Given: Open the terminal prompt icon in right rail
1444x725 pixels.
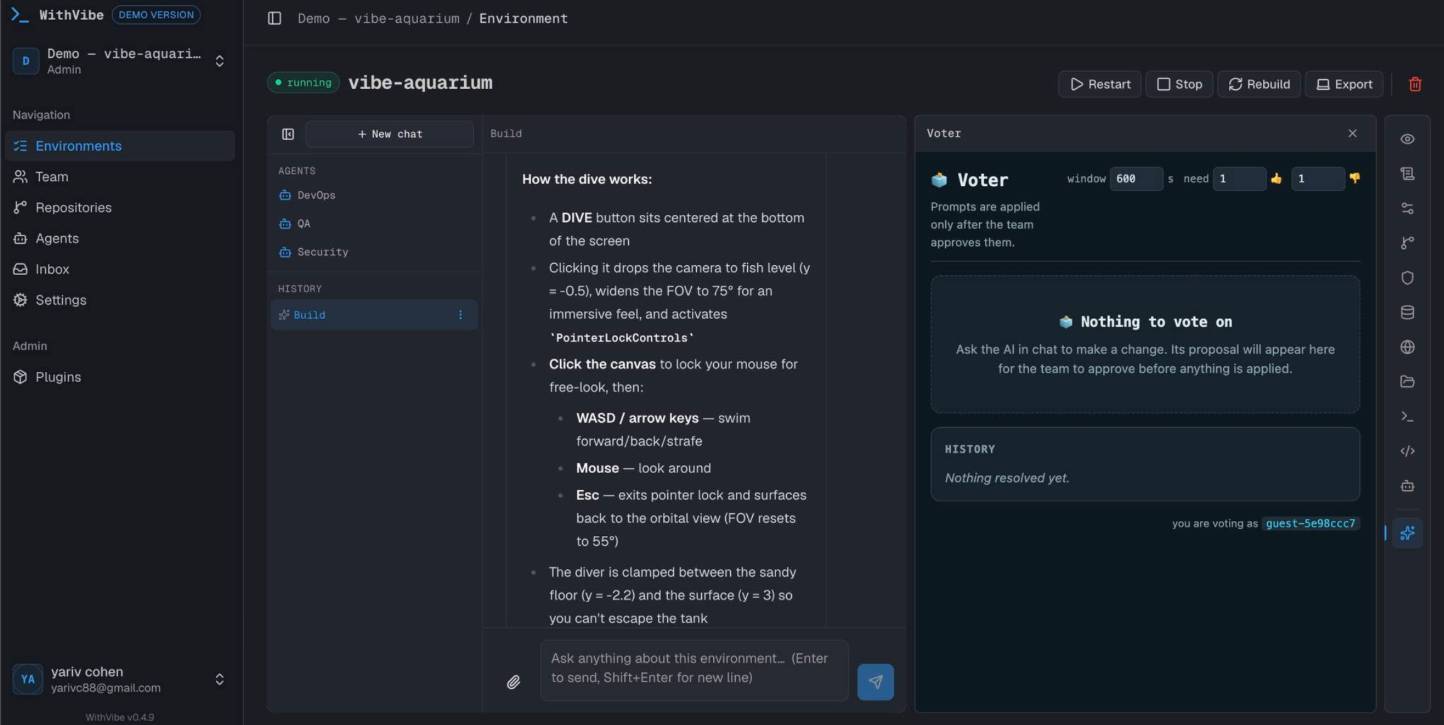Looking at the screenshot, I should 1407,416.
